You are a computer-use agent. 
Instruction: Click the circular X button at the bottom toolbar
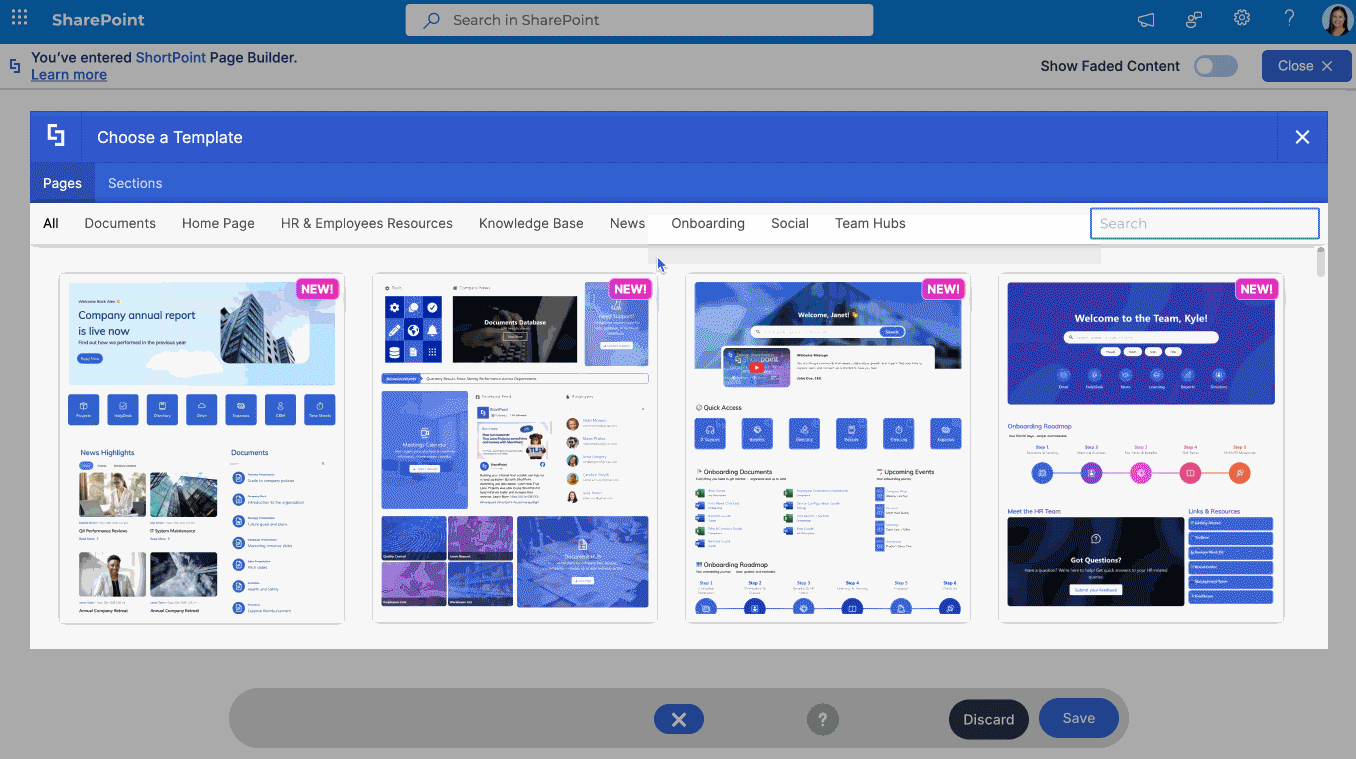click(x=678, y=718)
